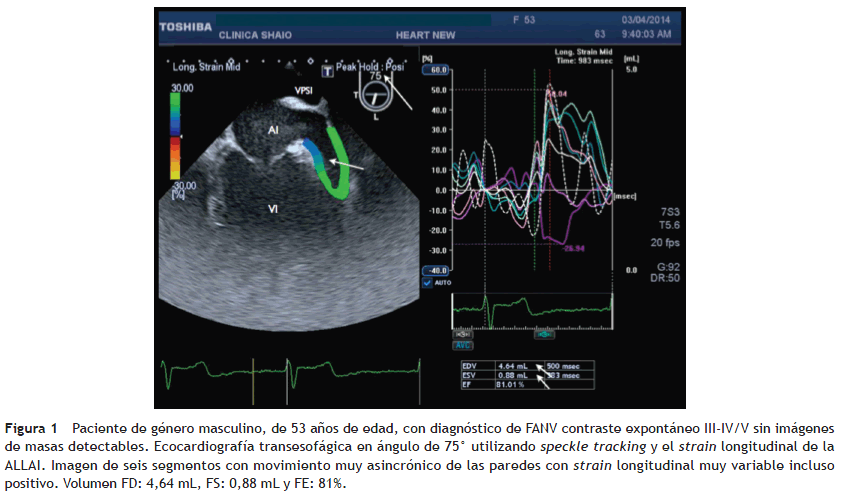This screenshot has width=841, height=499.
Task: Click the Long. Strain Mid label on image
Action: tap(204, 67)
